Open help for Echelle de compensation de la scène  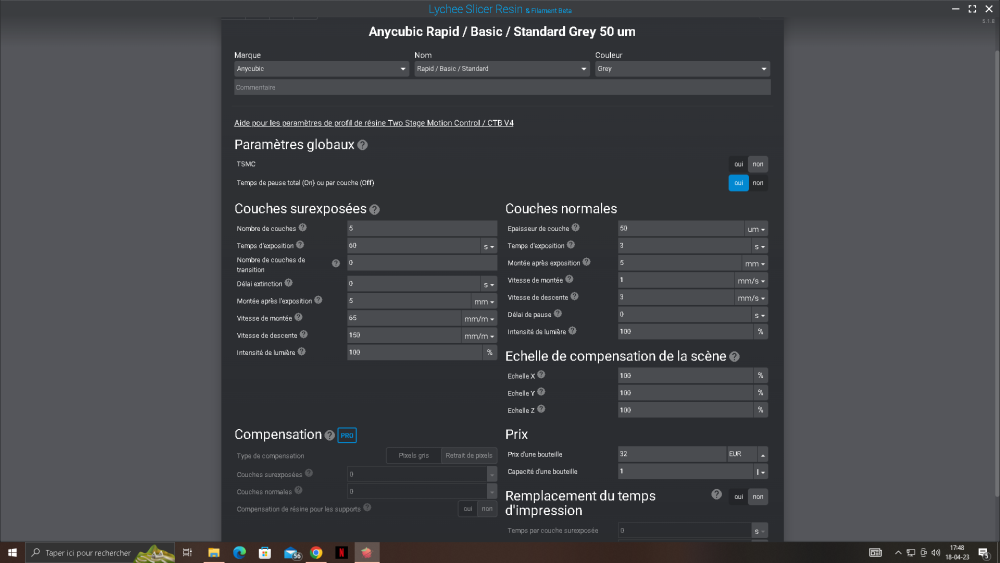coord(734,357)
